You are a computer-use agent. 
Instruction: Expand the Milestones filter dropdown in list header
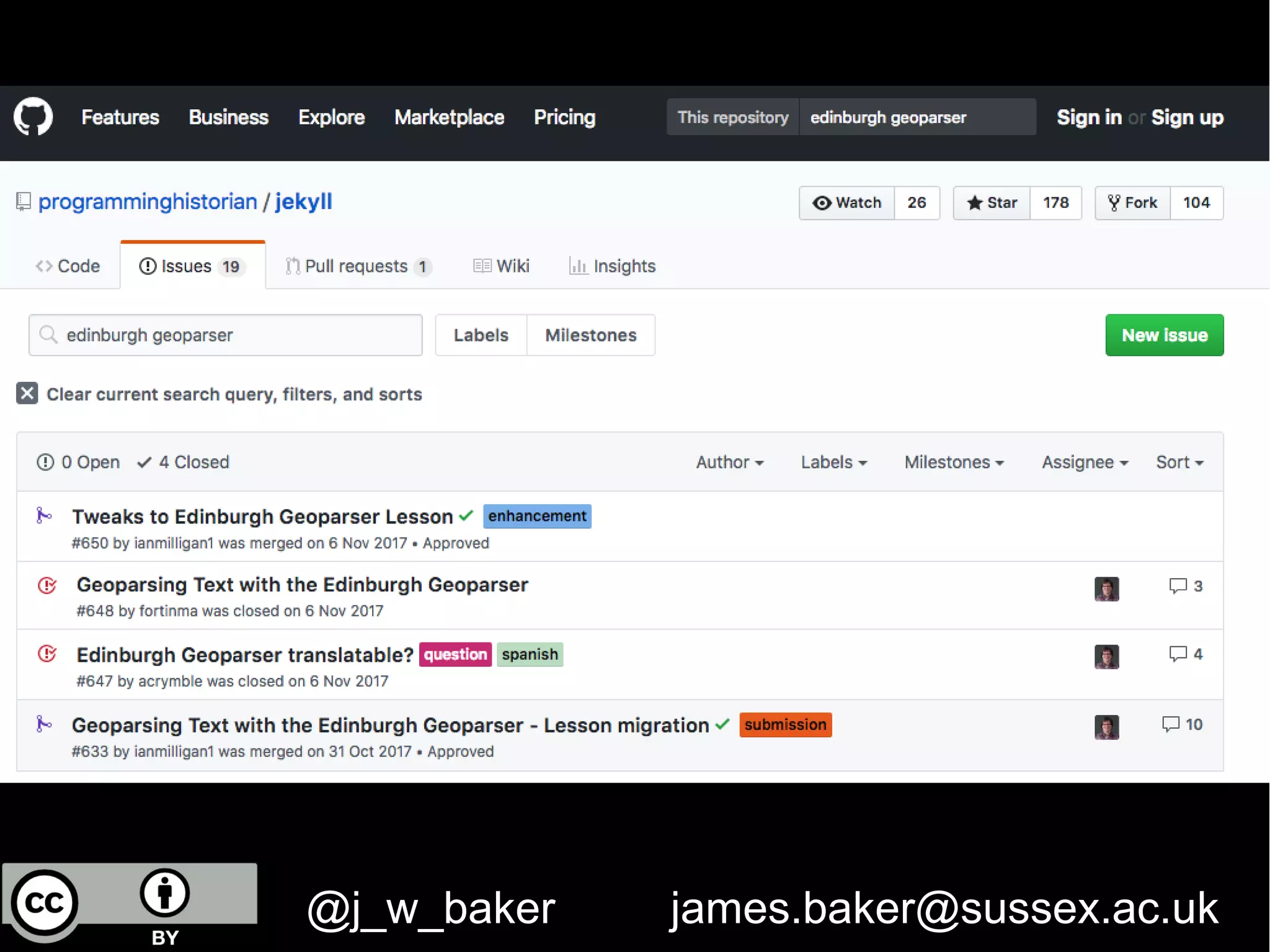pyautogui.click(x=954, y=462)
